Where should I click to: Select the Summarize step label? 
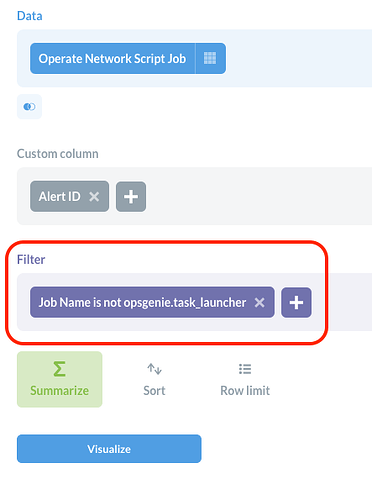coord(59,390)
